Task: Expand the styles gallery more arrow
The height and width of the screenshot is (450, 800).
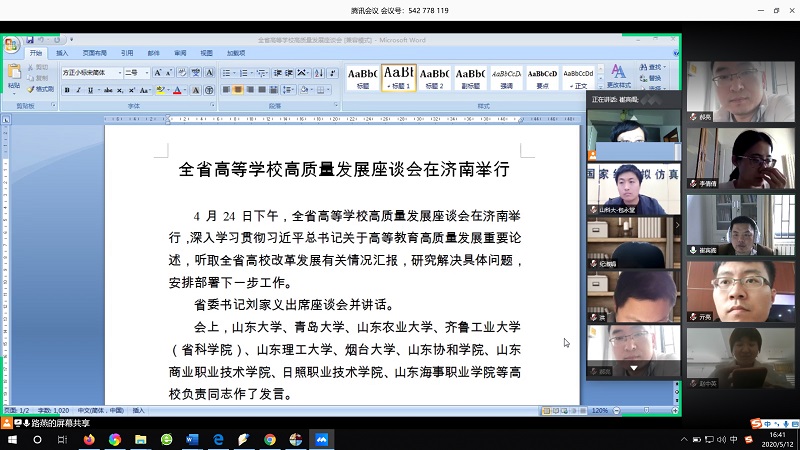Action: 600,88
